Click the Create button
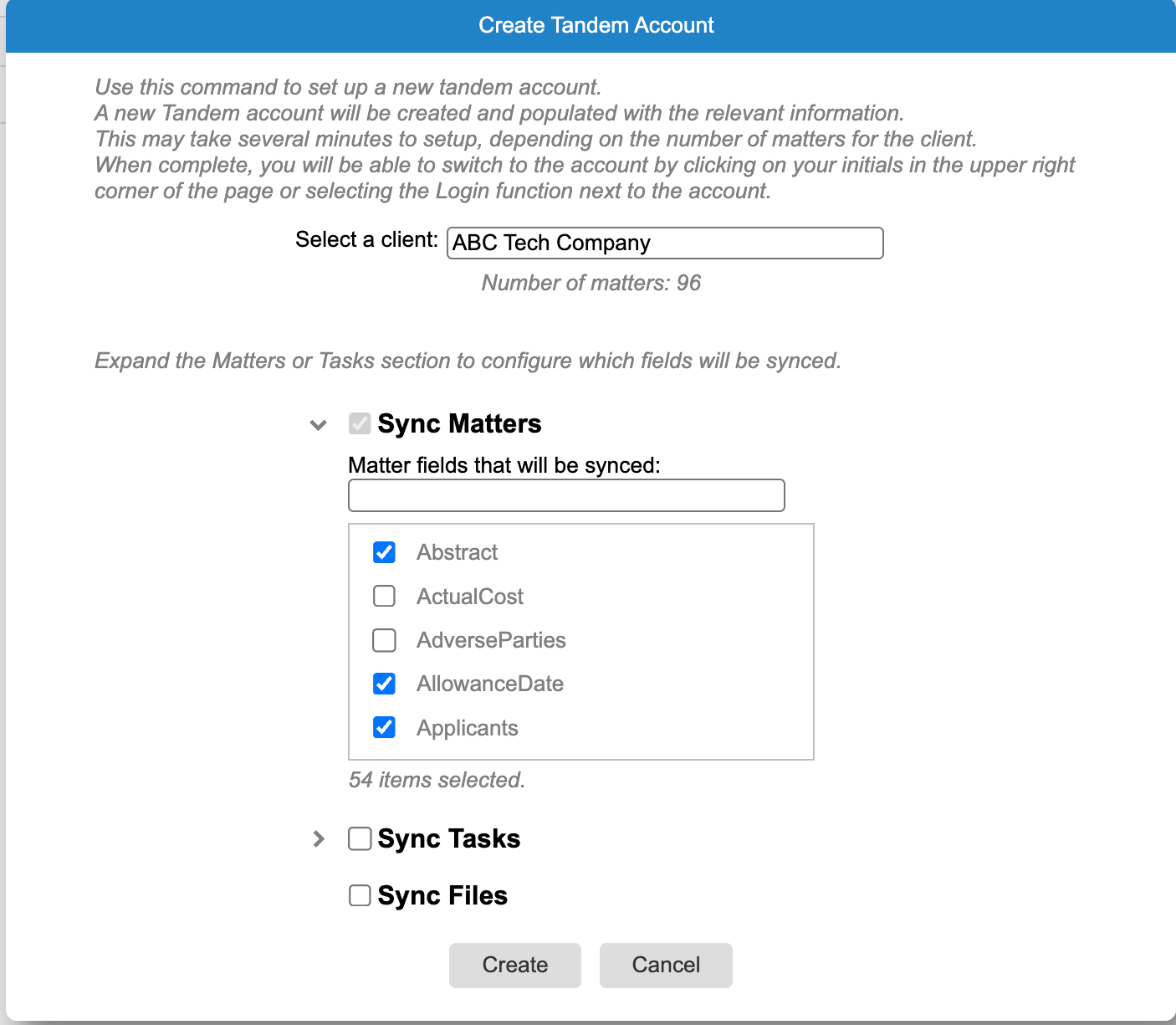 (x=515, y=965)
